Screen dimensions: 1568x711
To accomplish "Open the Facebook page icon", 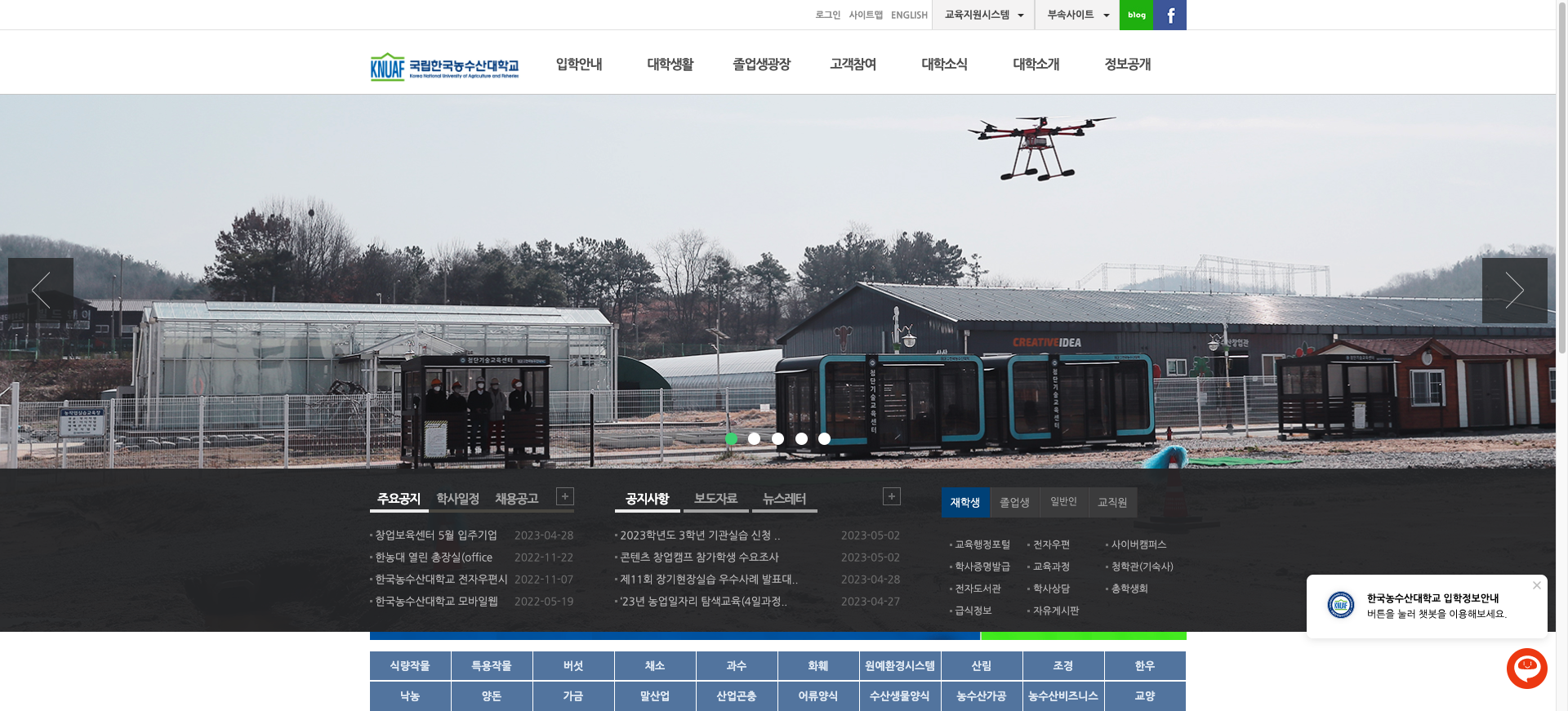I will click(1169, 15).
